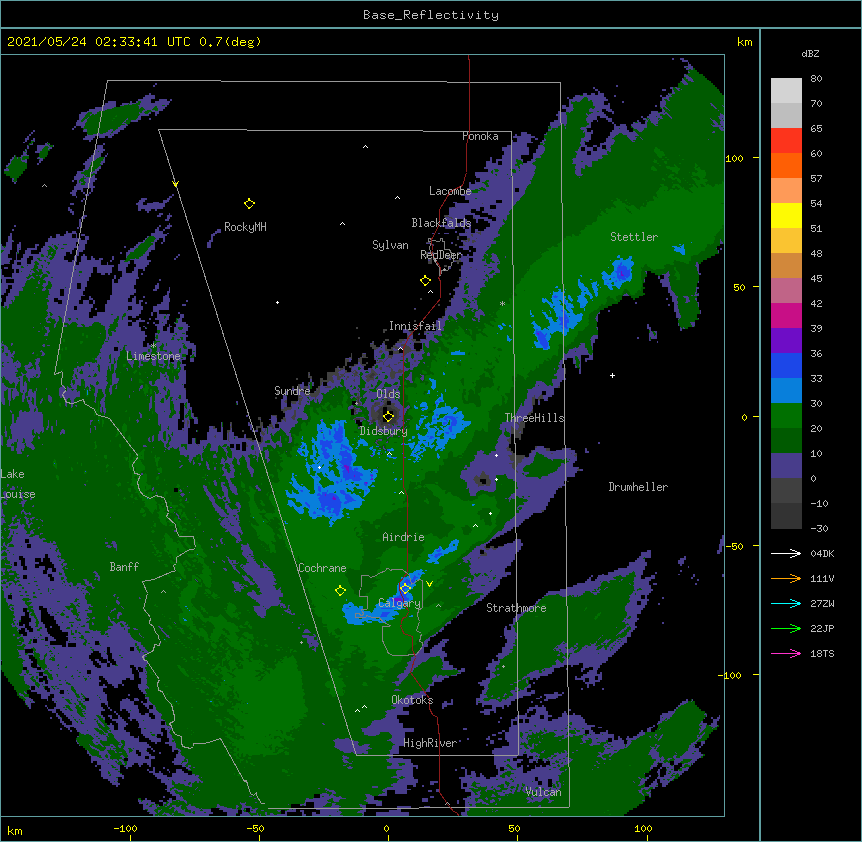Click the yellow marker in Calgary

pyautogui.click(x=405, y=589)
